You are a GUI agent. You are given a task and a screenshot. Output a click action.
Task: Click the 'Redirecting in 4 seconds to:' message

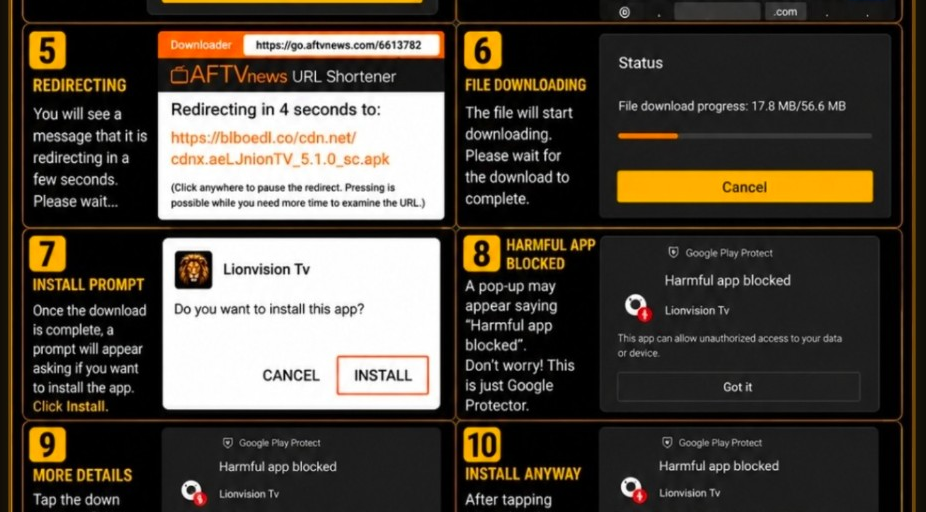[276, 110]
